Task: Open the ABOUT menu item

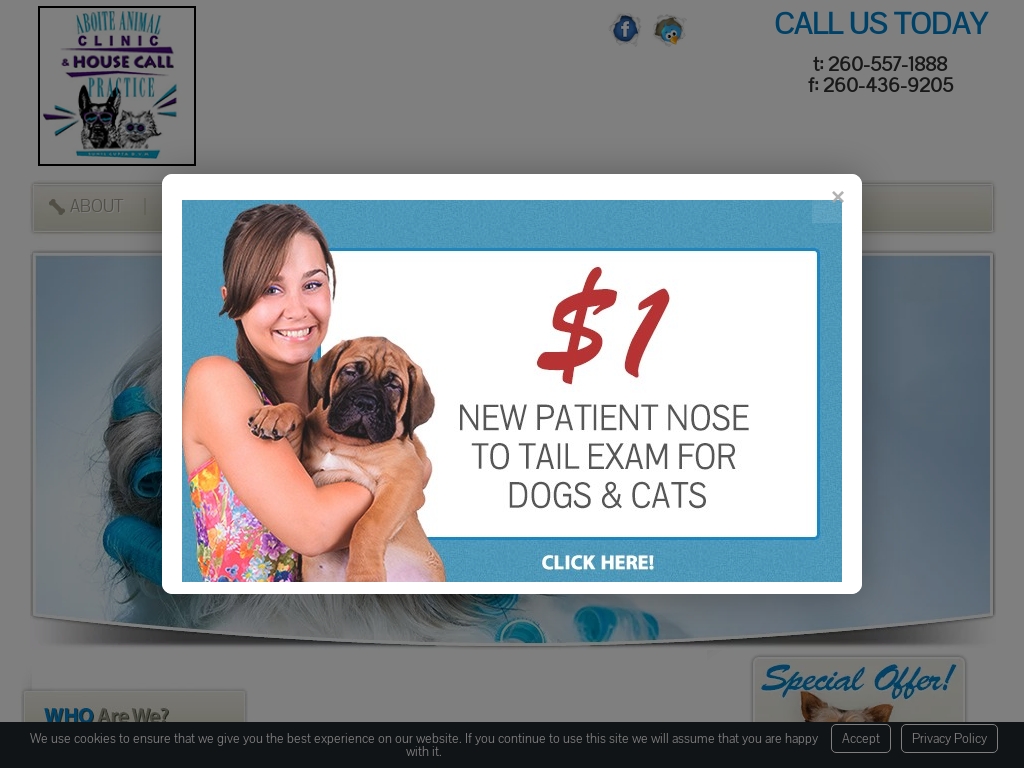Action: pyautogui.click(x=96, y=206)
